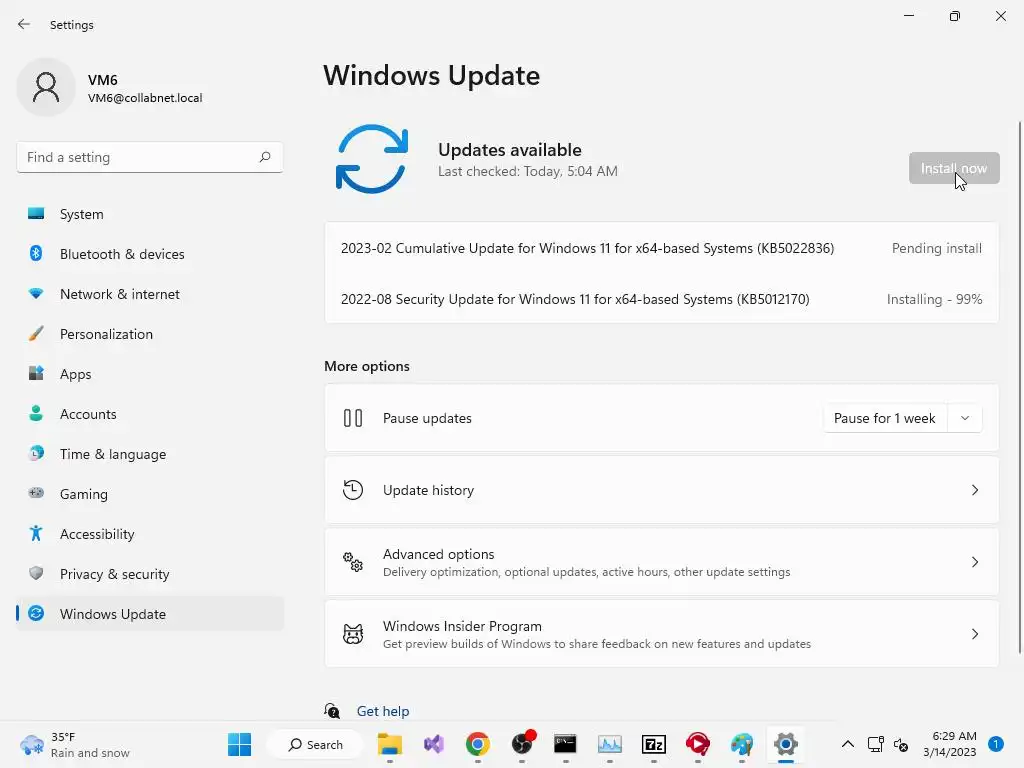Open Update history page
This screenshot has width=1024, height=768.
(x=662, y=490)
